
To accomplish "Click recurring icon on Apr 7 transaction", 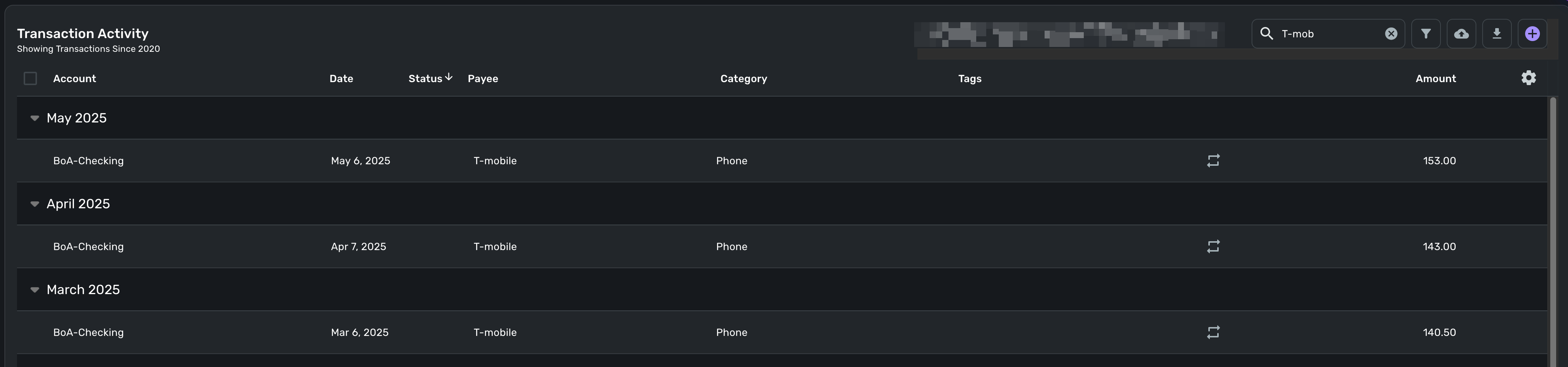I will (x=1213, y=246).
